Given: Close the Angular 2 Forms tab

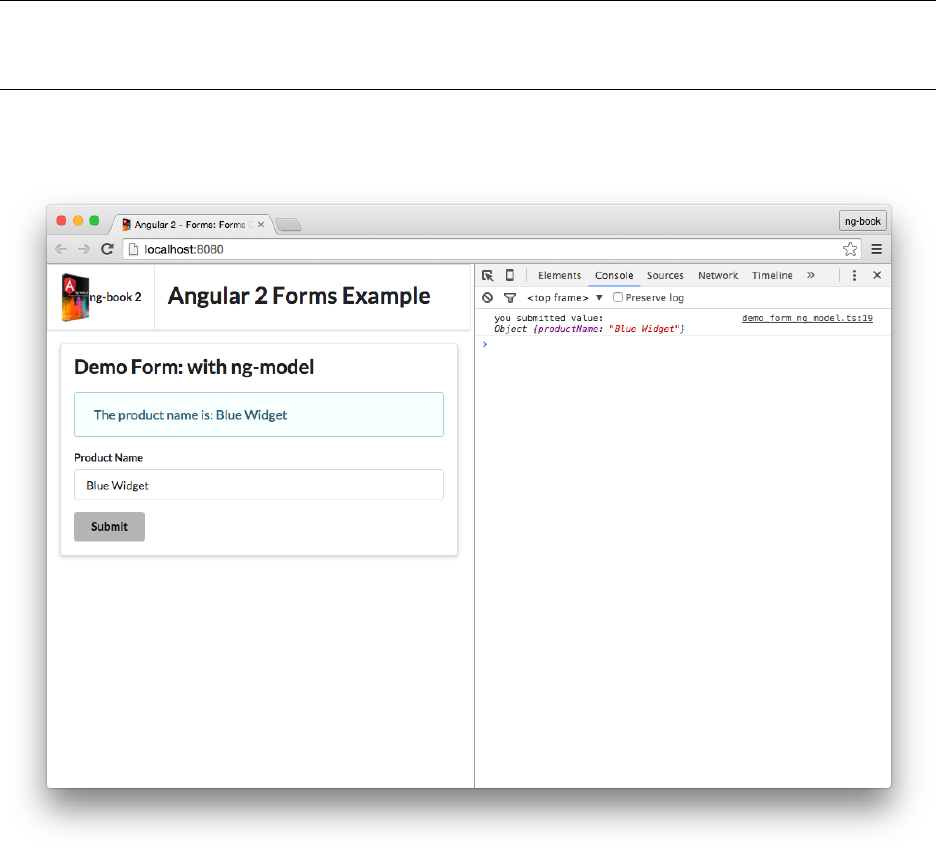Looking at the screenshot, I should pyautogui.click(x=261, y=225).
